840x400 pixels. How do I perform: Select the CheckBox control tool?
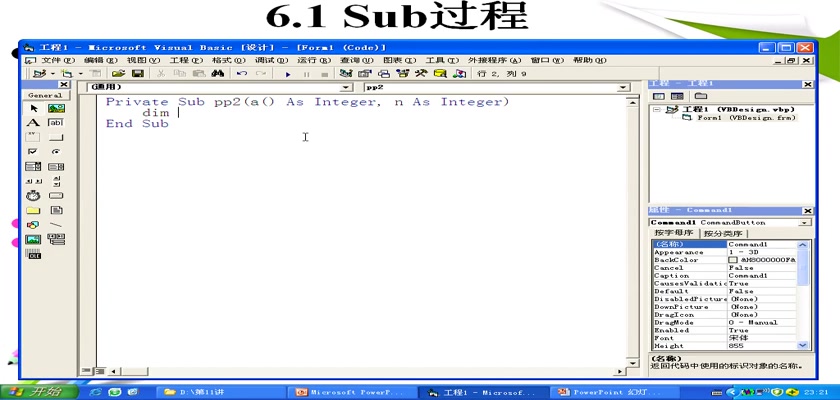coord(34,152)
